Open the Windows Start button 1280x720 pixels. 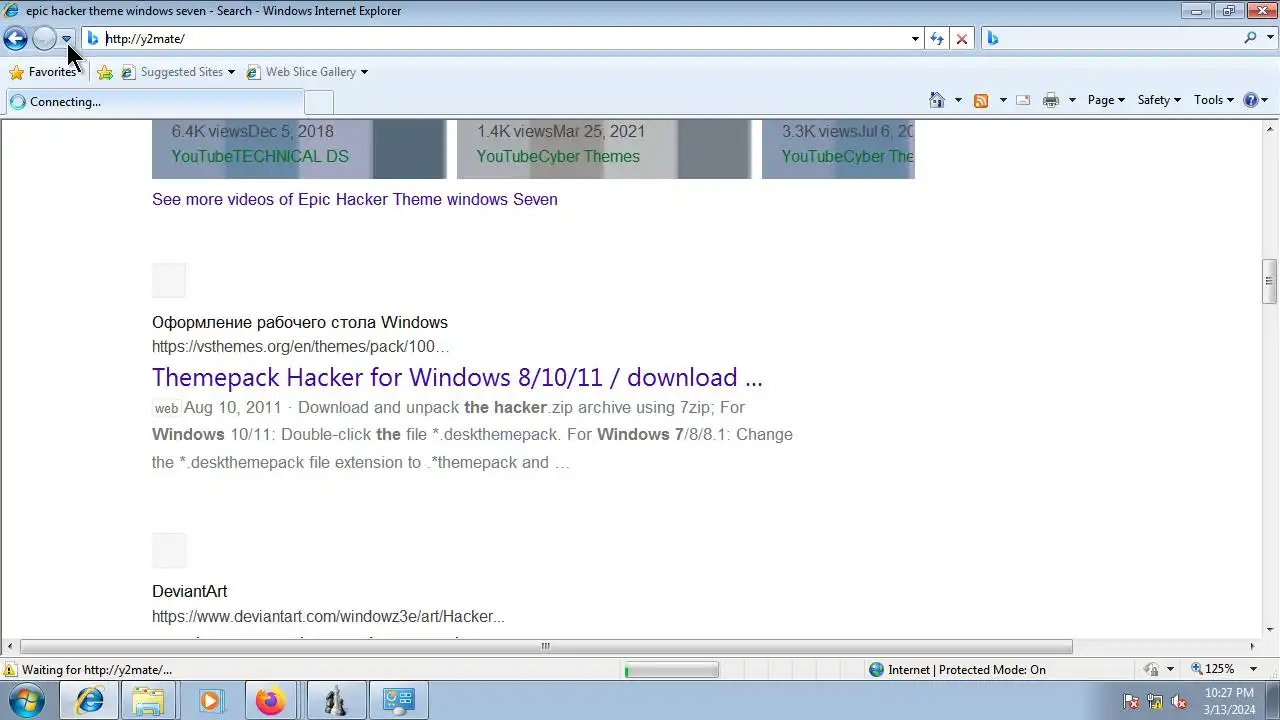pyautogui.click(x=27, y=700)
